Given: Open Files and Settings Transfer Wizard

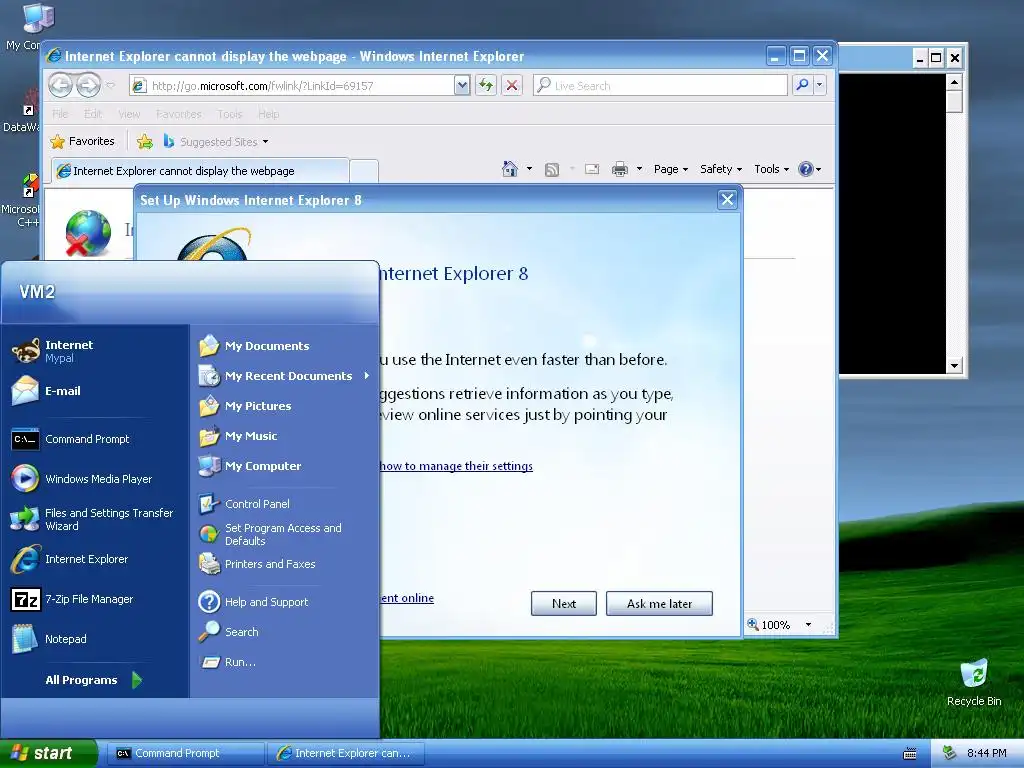Looking at the screenshot, I should coord(95,519).
